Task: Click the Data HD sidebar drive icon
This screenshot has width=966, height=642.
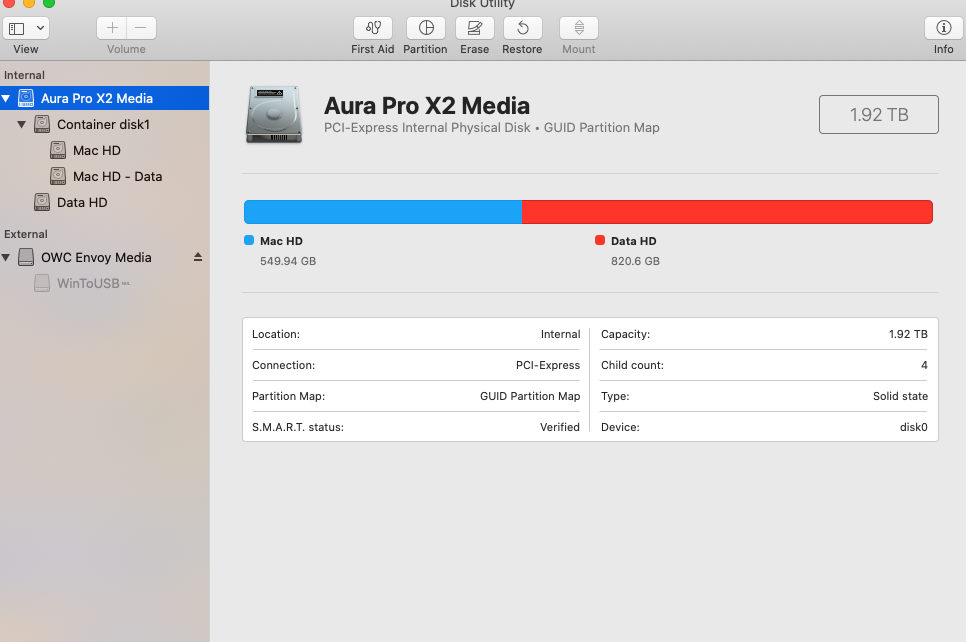Action: [x=42, y=202]
